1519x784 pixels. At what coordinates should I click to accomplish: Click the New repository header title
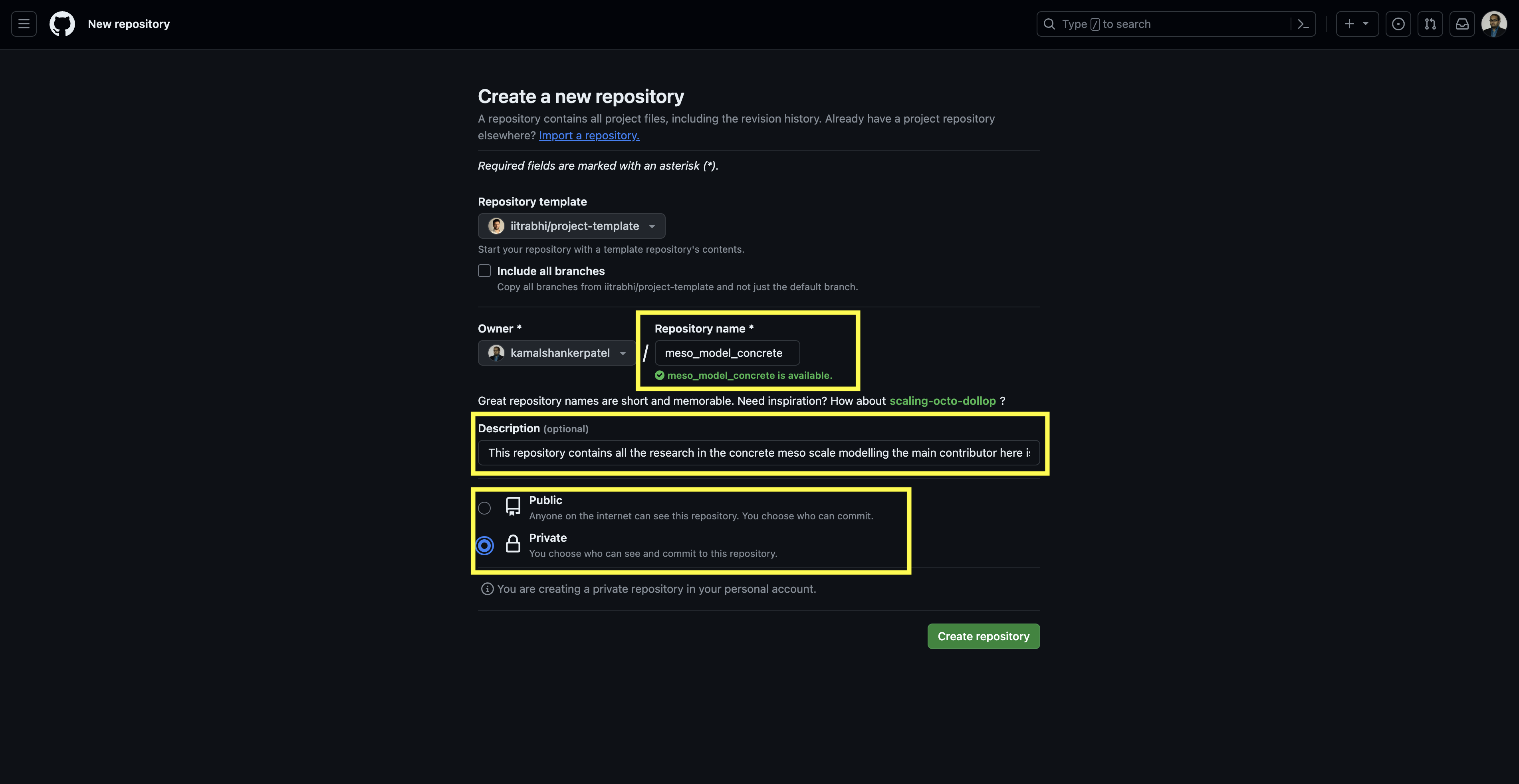pyautogui.click(x=129, y=24)
